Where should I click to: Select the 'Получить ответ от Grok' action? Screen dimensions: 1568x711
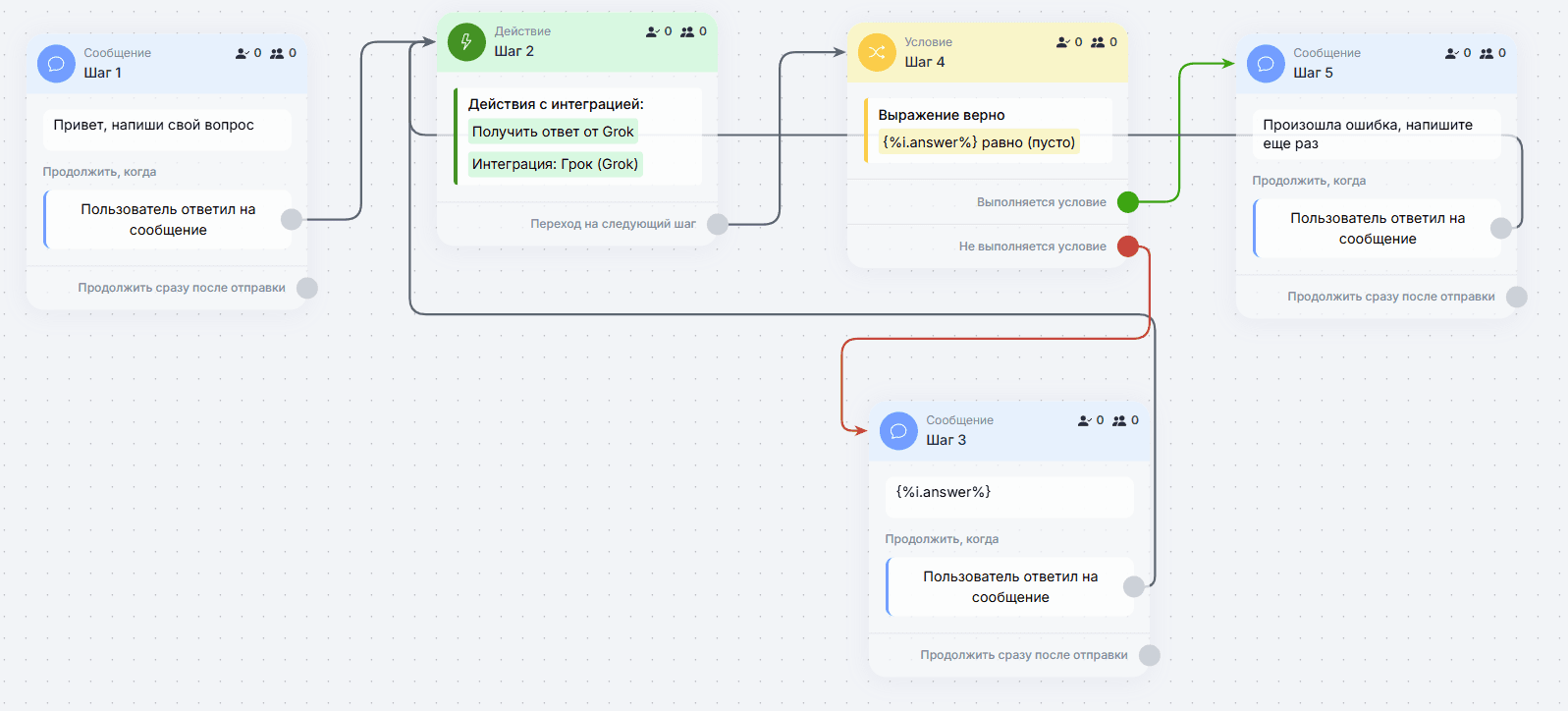[x=553, y=132]
